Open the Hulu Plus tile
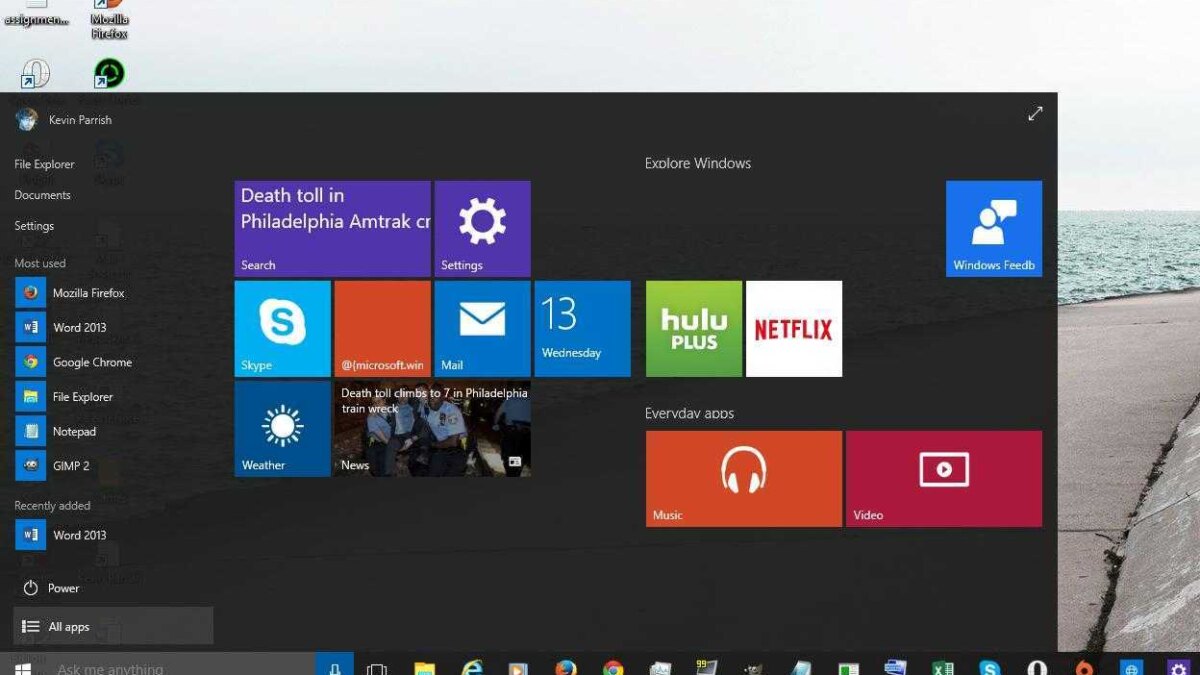Image resolution: width=1200 pixels, height=675 pixels. [693, 328]
